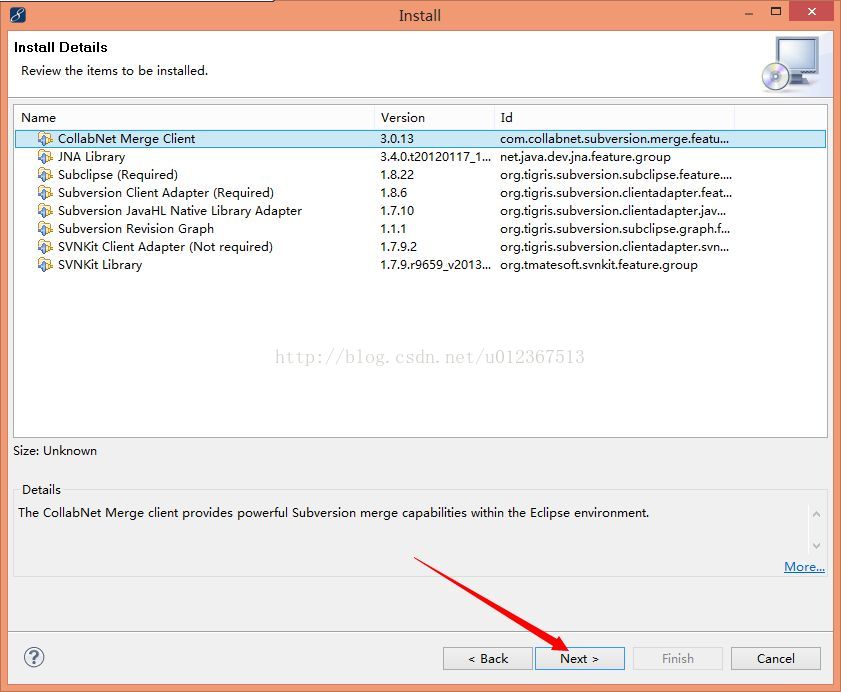Click the Subversion Revision Graph feature icon
Image resolution: width=841 pixels, height=692 pixels.
(x=45, y=229)
